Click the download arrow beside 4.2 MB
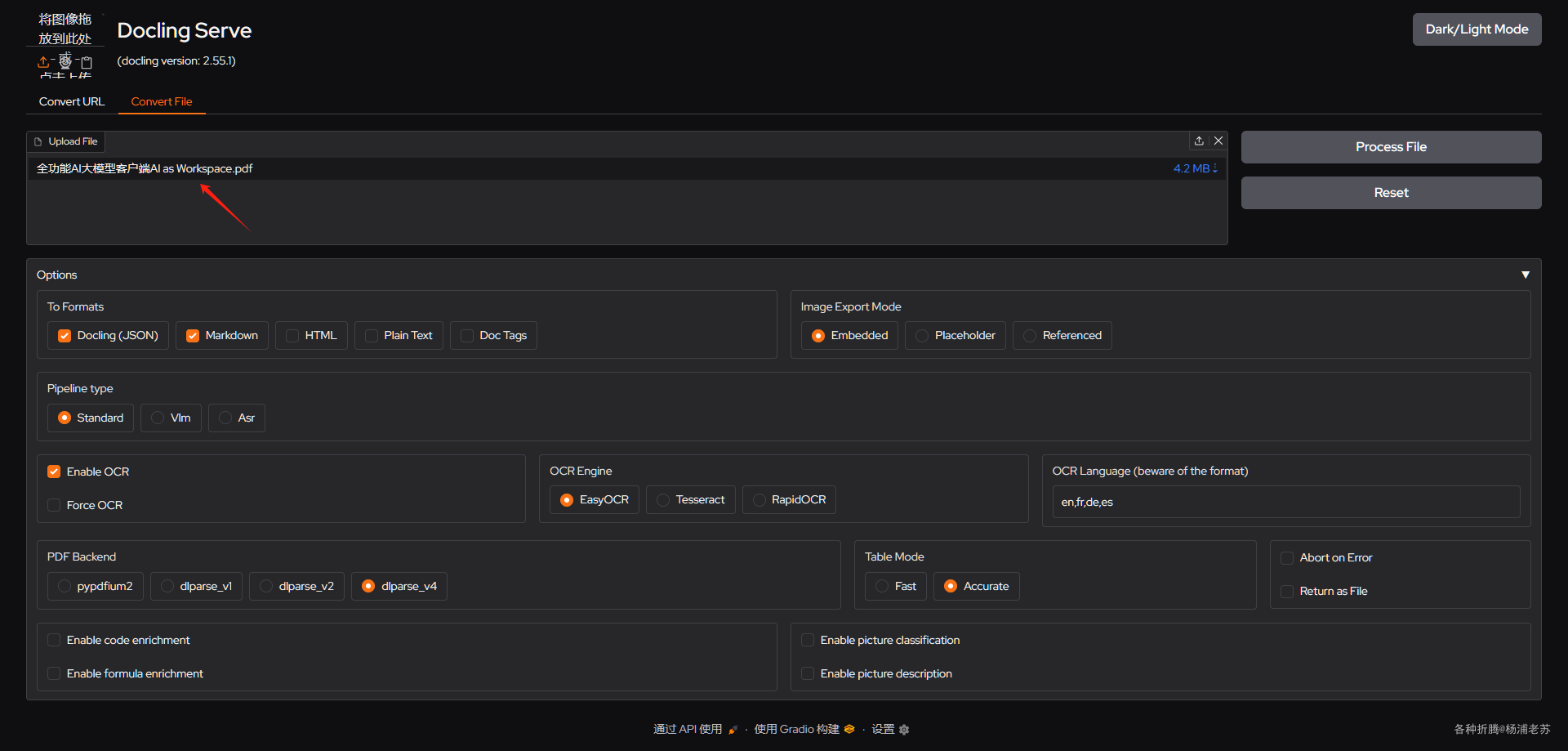Screen dimensions: 1568x751 coord(1215,168)
